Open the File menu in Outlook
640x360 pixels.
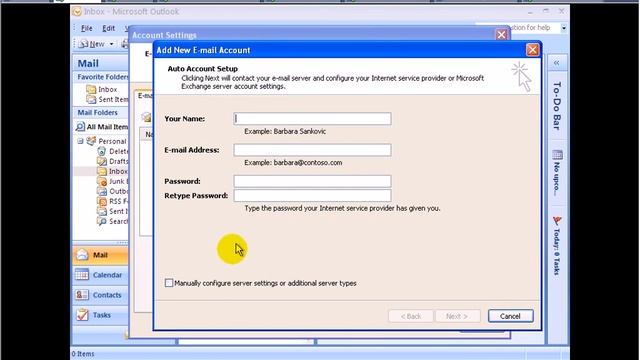point(87,28)
